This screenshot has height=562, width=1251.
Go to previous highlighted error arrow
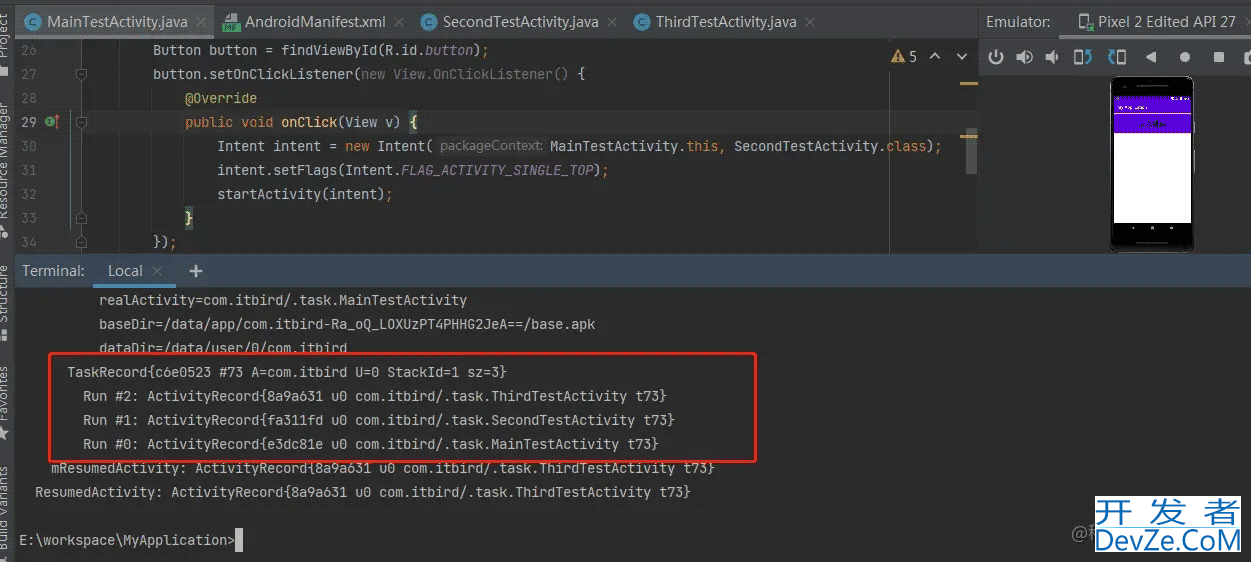tap(935, 57)
